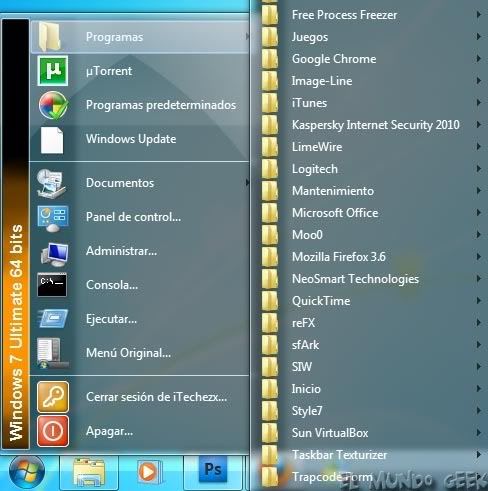This screenshot has height=491, width=488.
Task: Expand the NeoSmart Technologies submenu arrow
Action: pos(479,278)
